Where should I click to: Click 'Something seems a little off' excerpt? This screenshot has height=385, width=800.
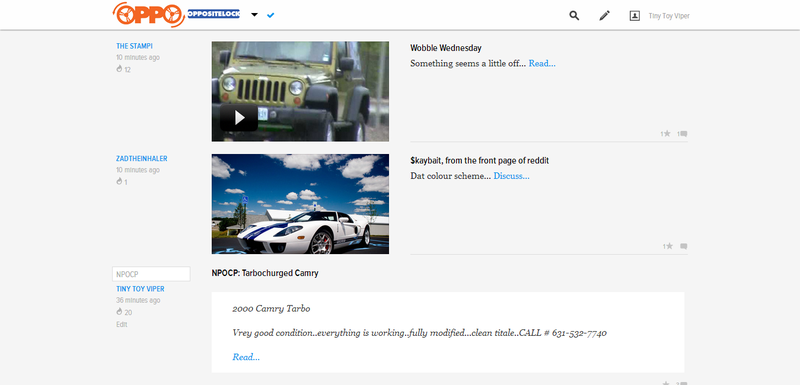pyautogui.click(x=468, y=63)
